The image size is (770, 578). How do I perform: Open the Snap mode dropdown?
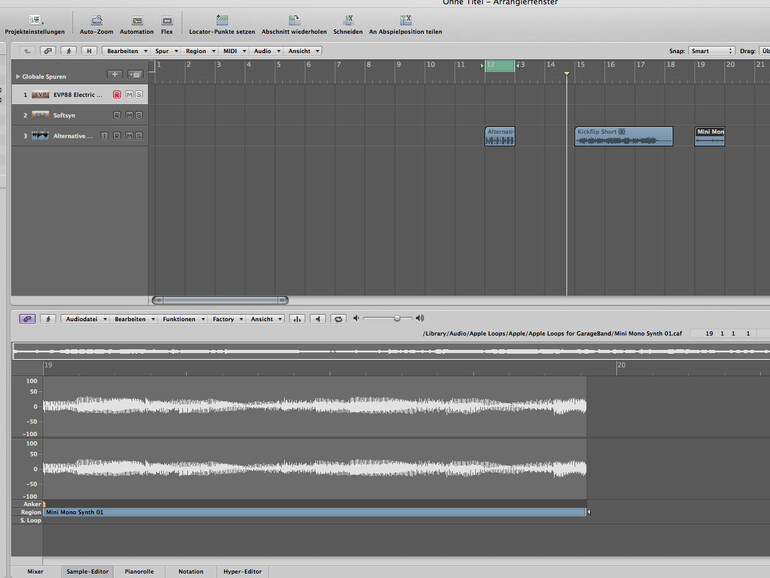[711, 50]
